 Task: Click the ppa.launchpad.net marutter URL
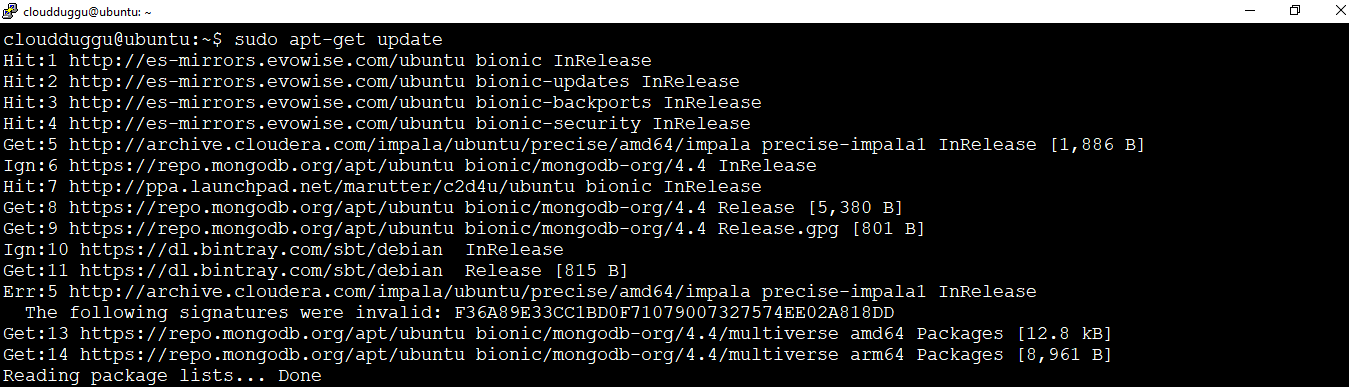tap(327, 187)
